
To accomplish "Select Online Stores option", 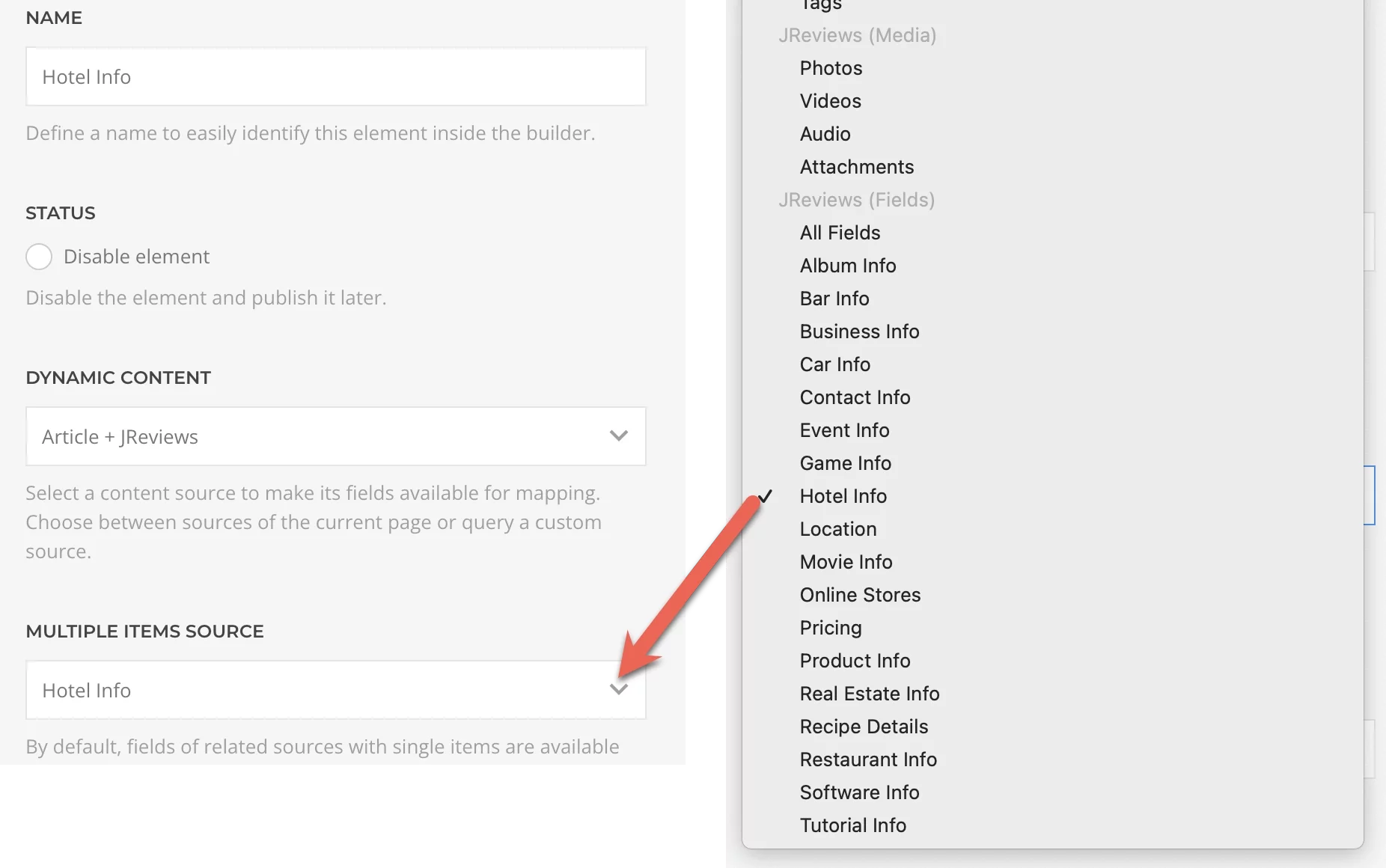I will (x=860, y=595).
